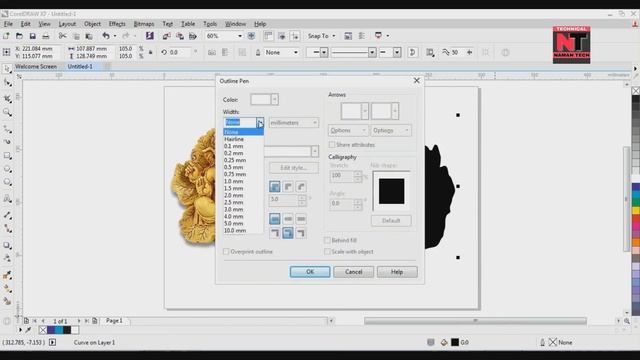This screenshot has width=640, height=360.
Task: Open the Effects menu
Action: tap(117, 24)
